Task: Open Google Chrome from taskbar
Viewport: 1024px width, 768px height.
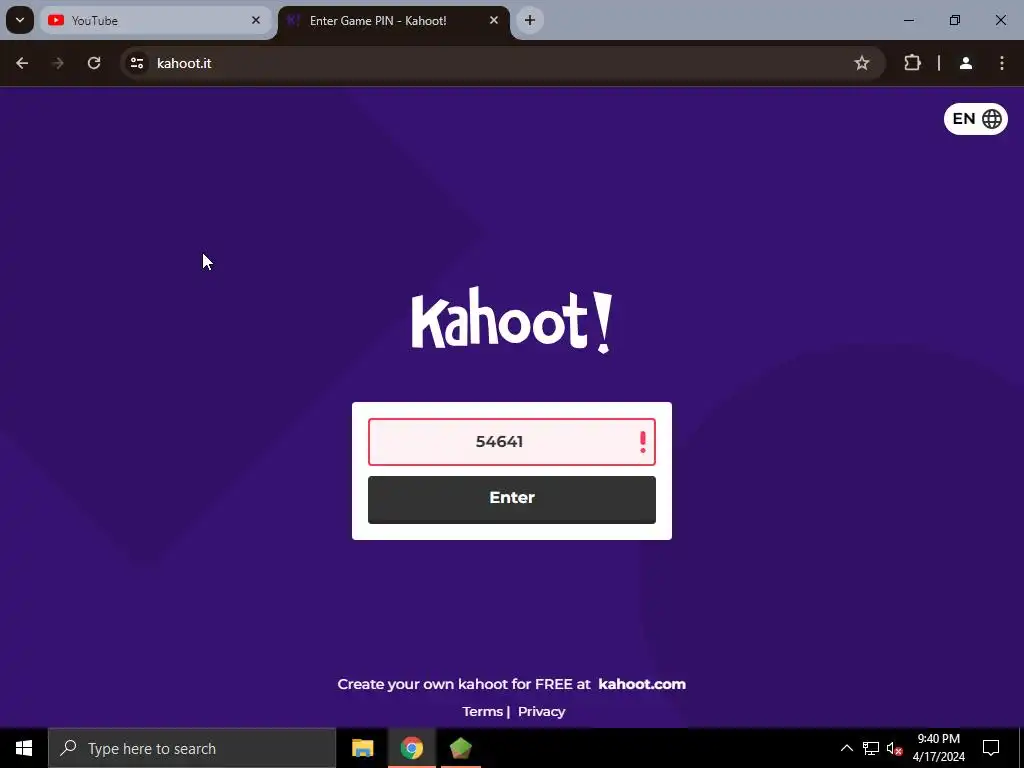Action: point(412,748)
